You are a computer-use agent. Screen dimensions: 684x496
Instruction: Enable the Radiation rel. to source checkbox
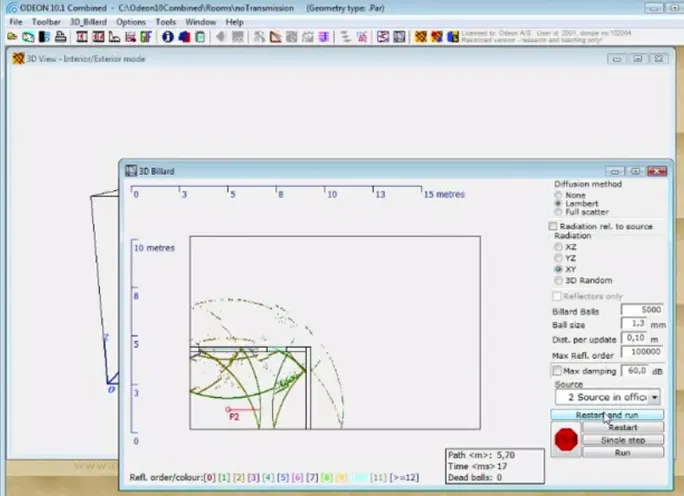click(x=553, y=226)
